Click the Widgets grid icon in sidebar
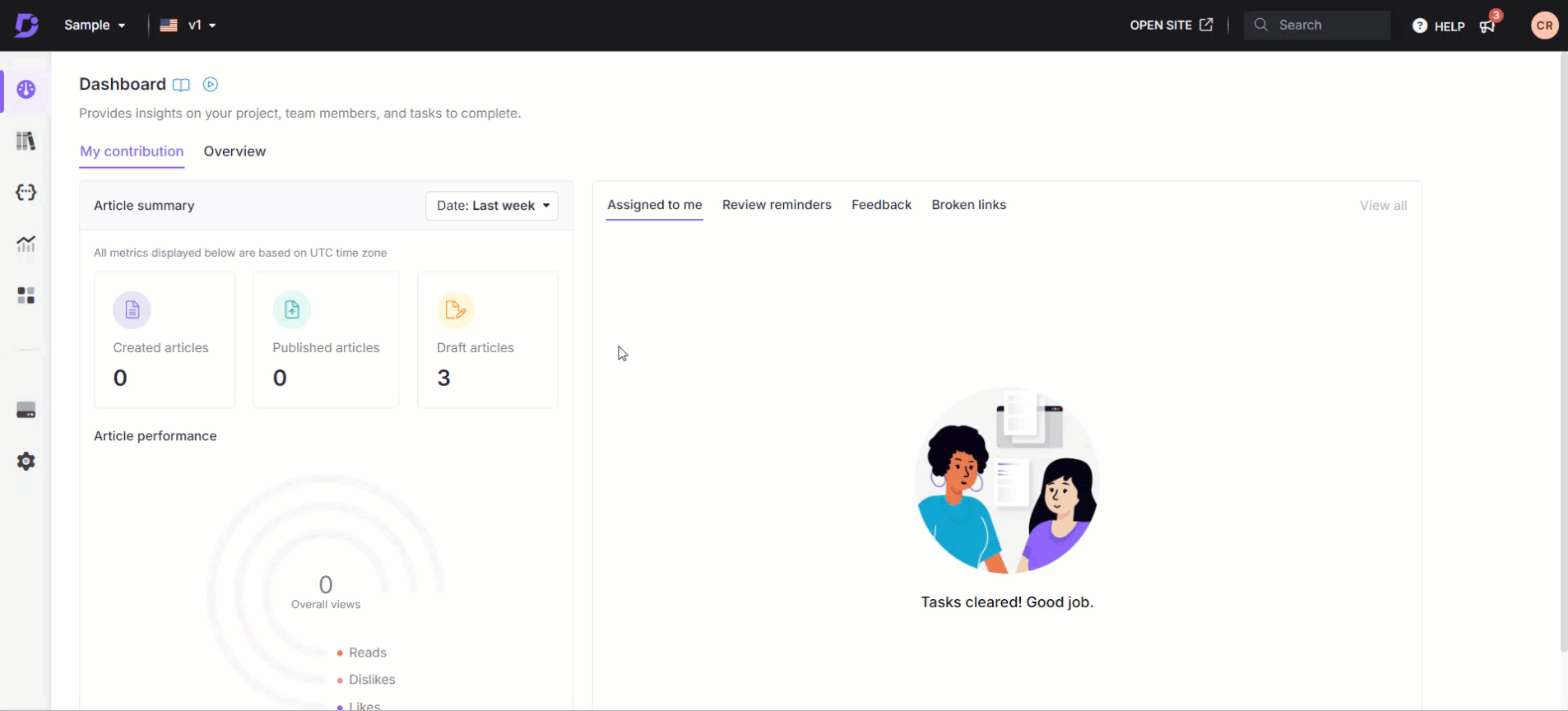 click(x=26, y=295)
